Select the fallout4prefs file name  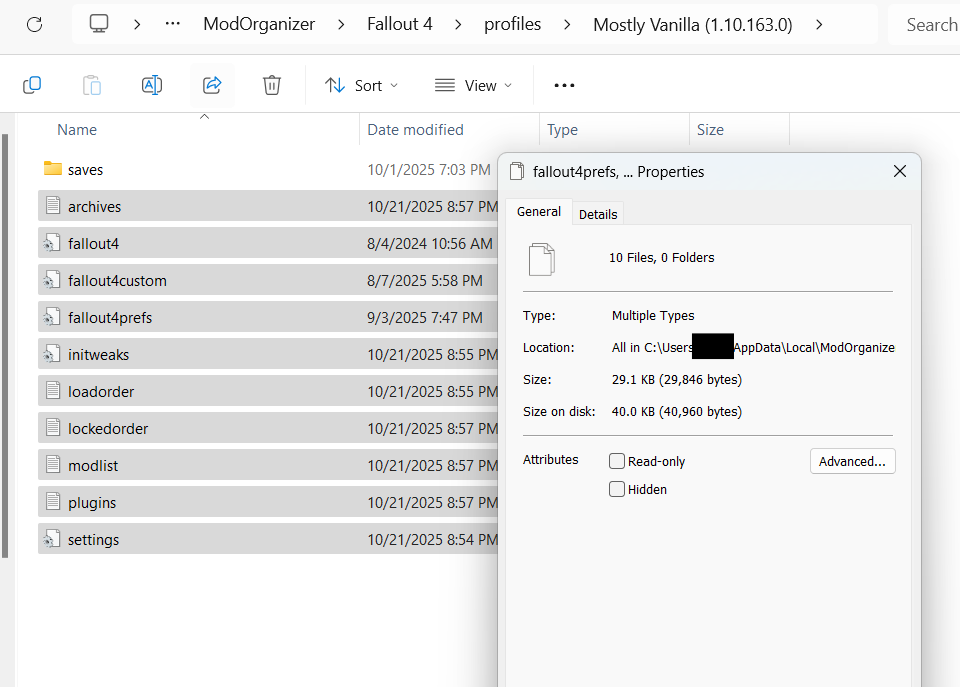[x=110, y=318]
